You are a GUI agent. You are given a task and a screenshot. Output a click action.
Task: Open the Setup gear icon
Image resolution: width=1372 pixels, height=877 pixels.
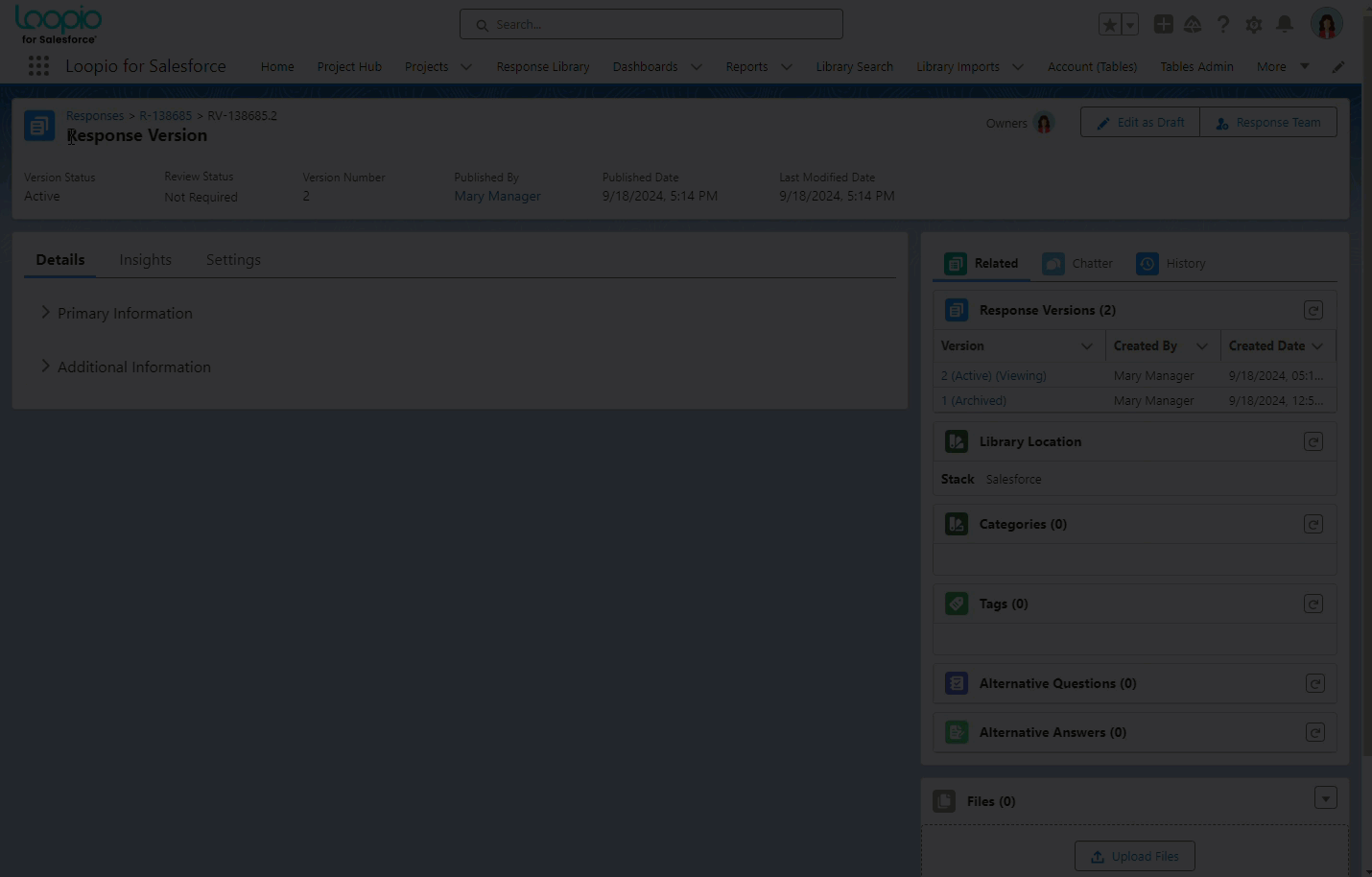1254,25
